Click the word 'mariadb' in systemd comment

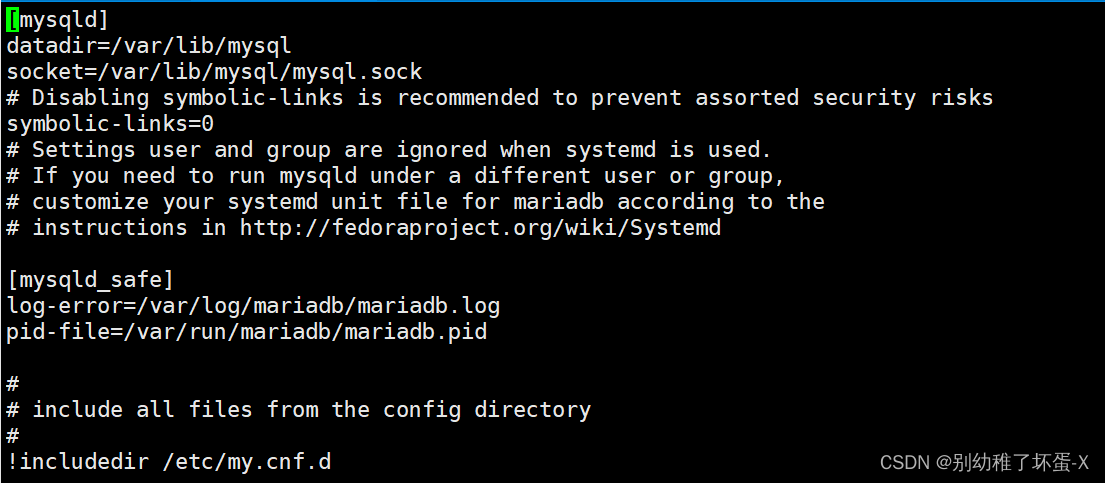click(558, 202)
